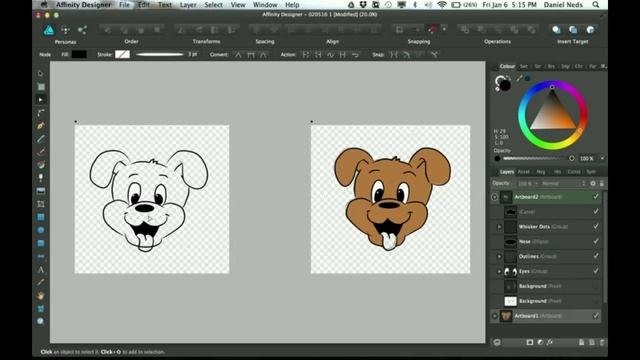This screenshot has width=640, height=360.
Task: Convert node to sharp
Action: point(238,55)
